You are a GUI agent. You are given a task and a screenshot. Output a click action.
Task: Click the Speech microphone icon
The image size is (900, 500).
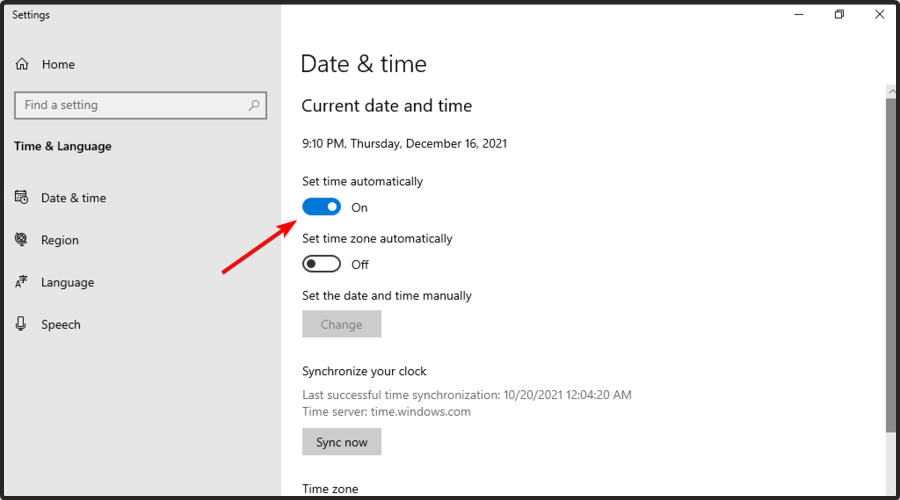pos(21,324)
